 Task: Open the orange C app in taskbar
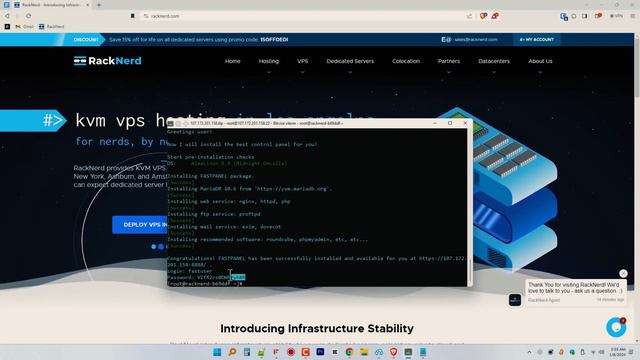(305, 352)
